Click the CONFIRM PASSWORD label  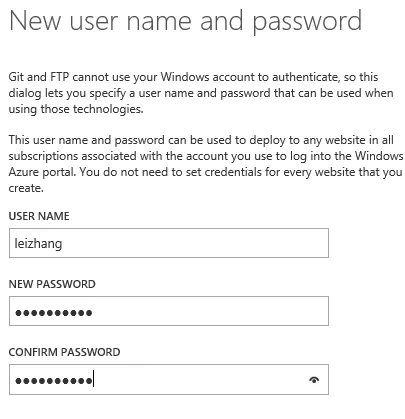(x=64, y=352)
